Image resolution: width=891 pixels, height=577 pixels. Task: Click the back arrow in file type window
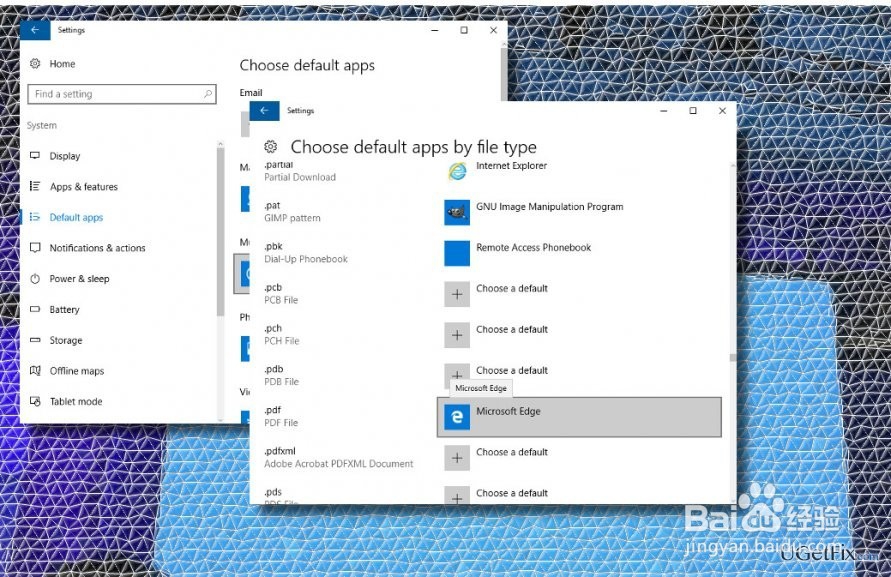[x=265, y=110]
